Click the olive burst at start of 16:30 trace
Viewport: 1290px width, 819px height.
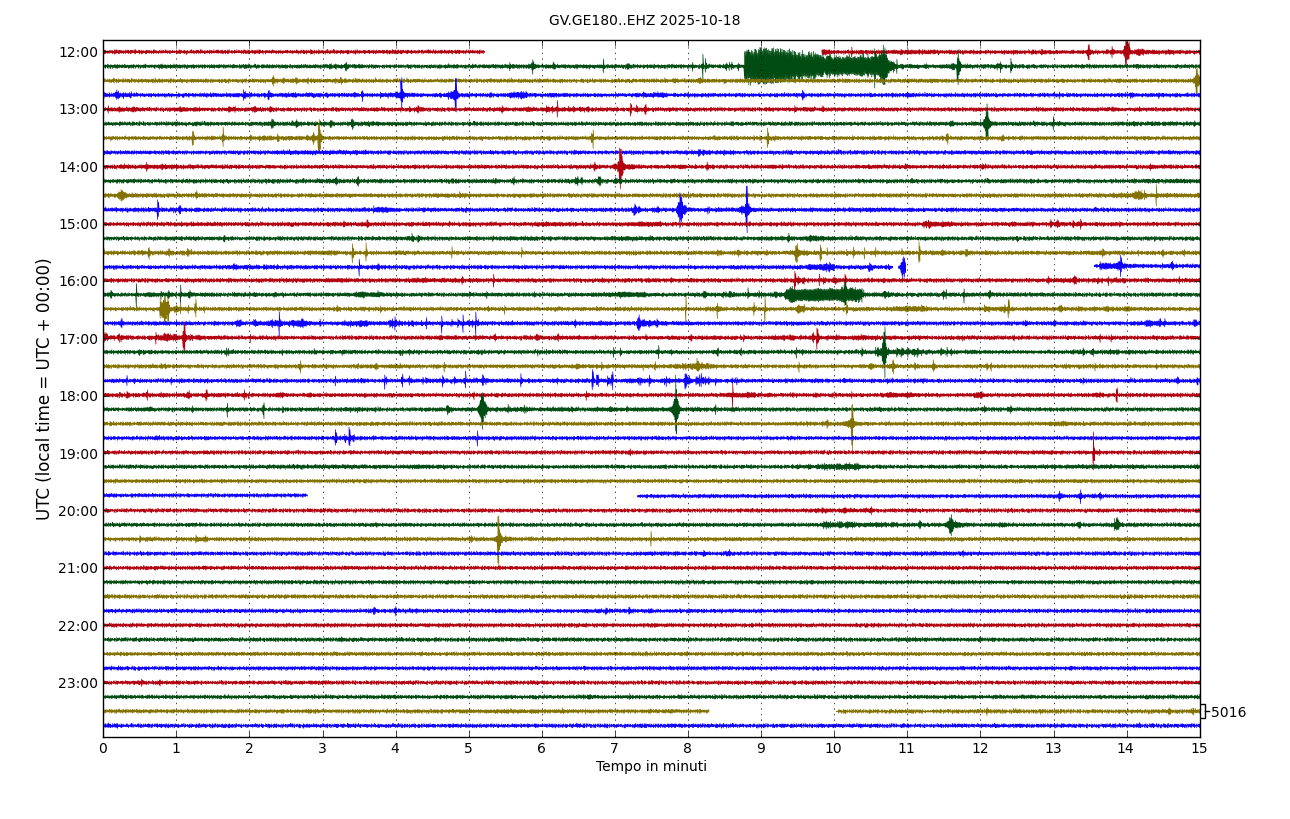click(164, 309)
